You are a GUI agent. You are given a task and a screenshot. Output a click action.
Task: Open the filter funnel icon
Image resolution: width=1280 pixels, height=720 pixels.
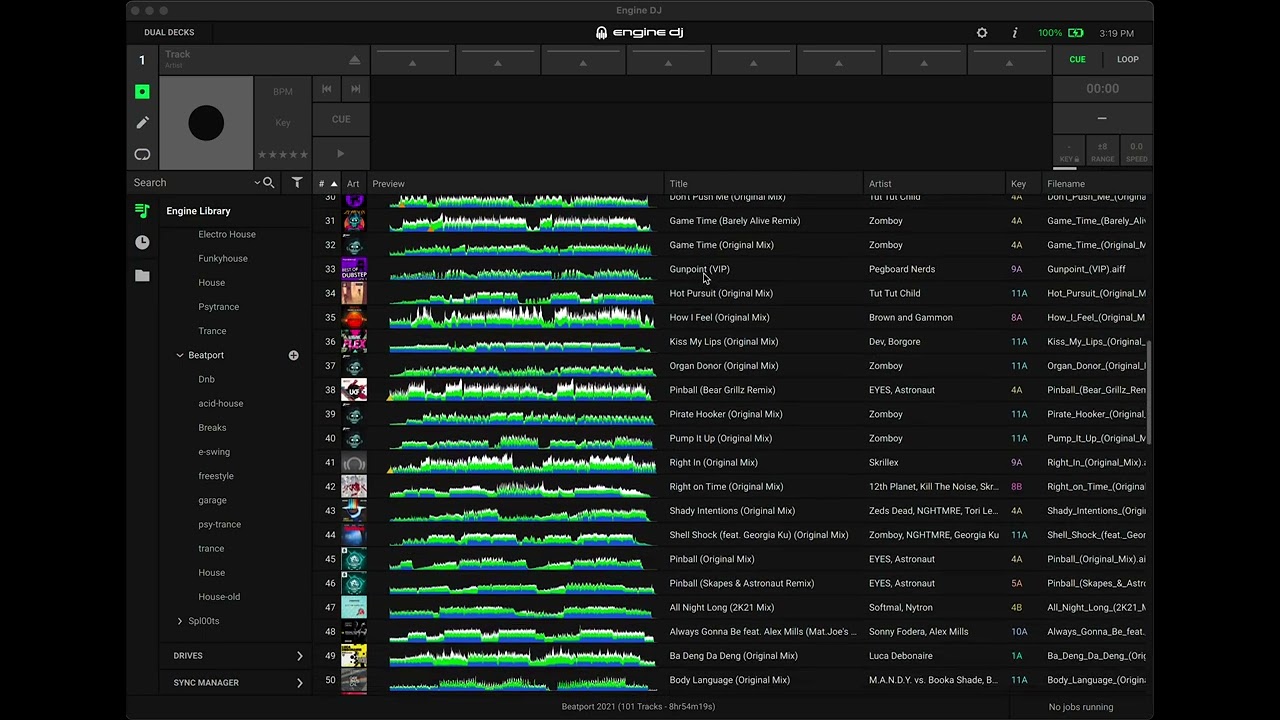coord(297,183)
